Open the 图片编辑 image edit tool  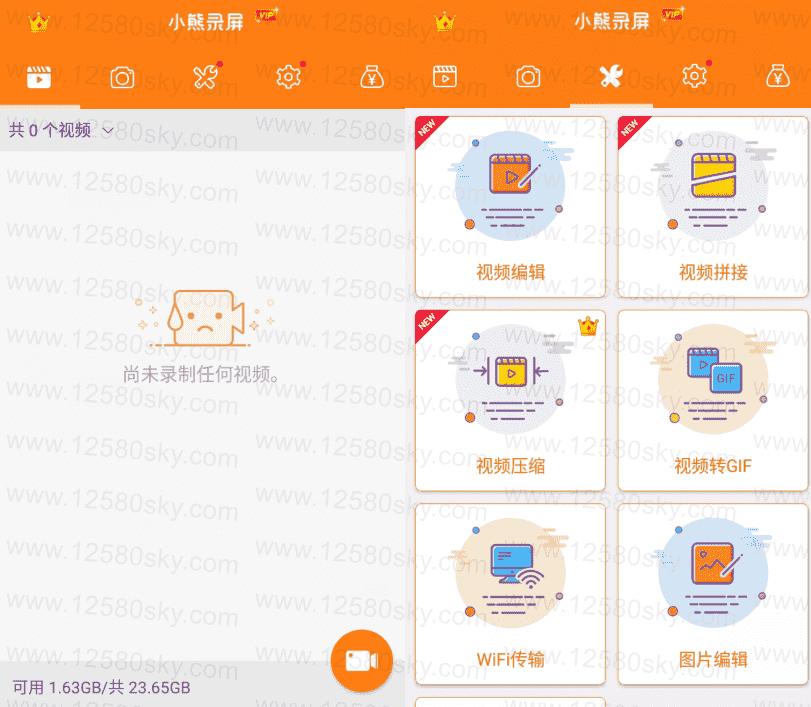[713, 594]
